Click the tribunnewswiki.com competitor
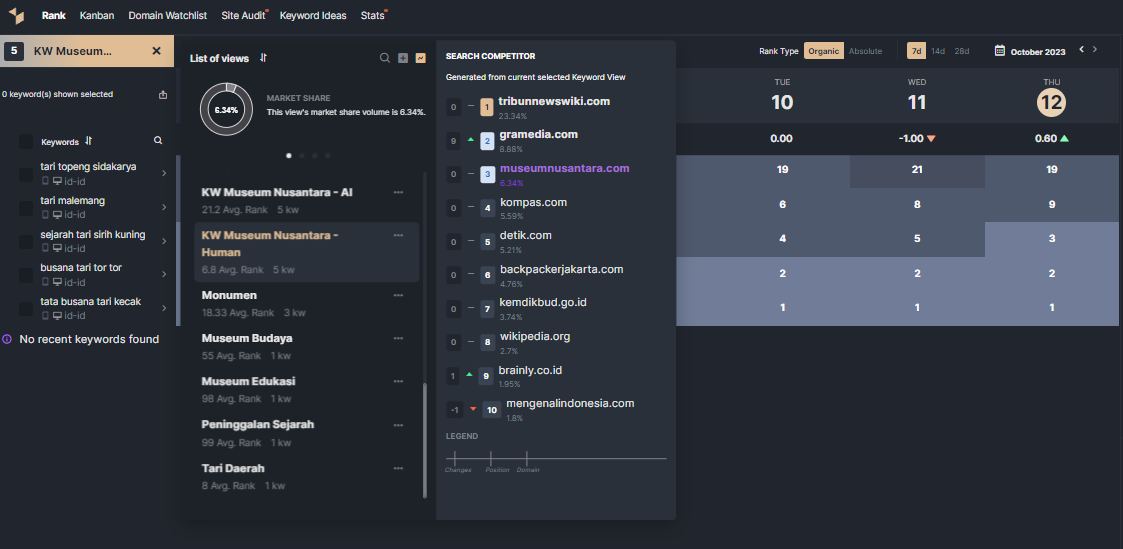 tap(554, 102)
